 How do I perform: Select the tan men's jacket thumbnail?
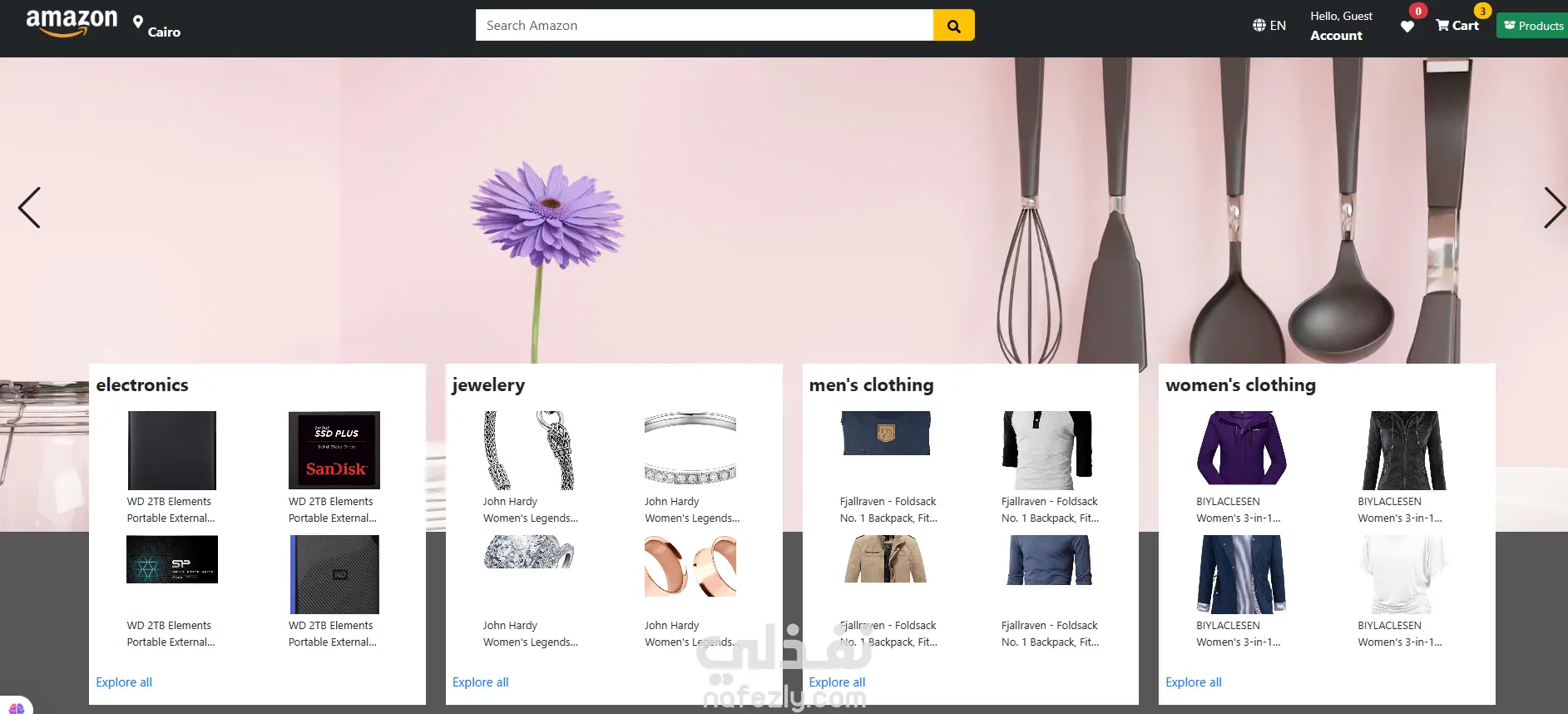[x=886, y=558]
